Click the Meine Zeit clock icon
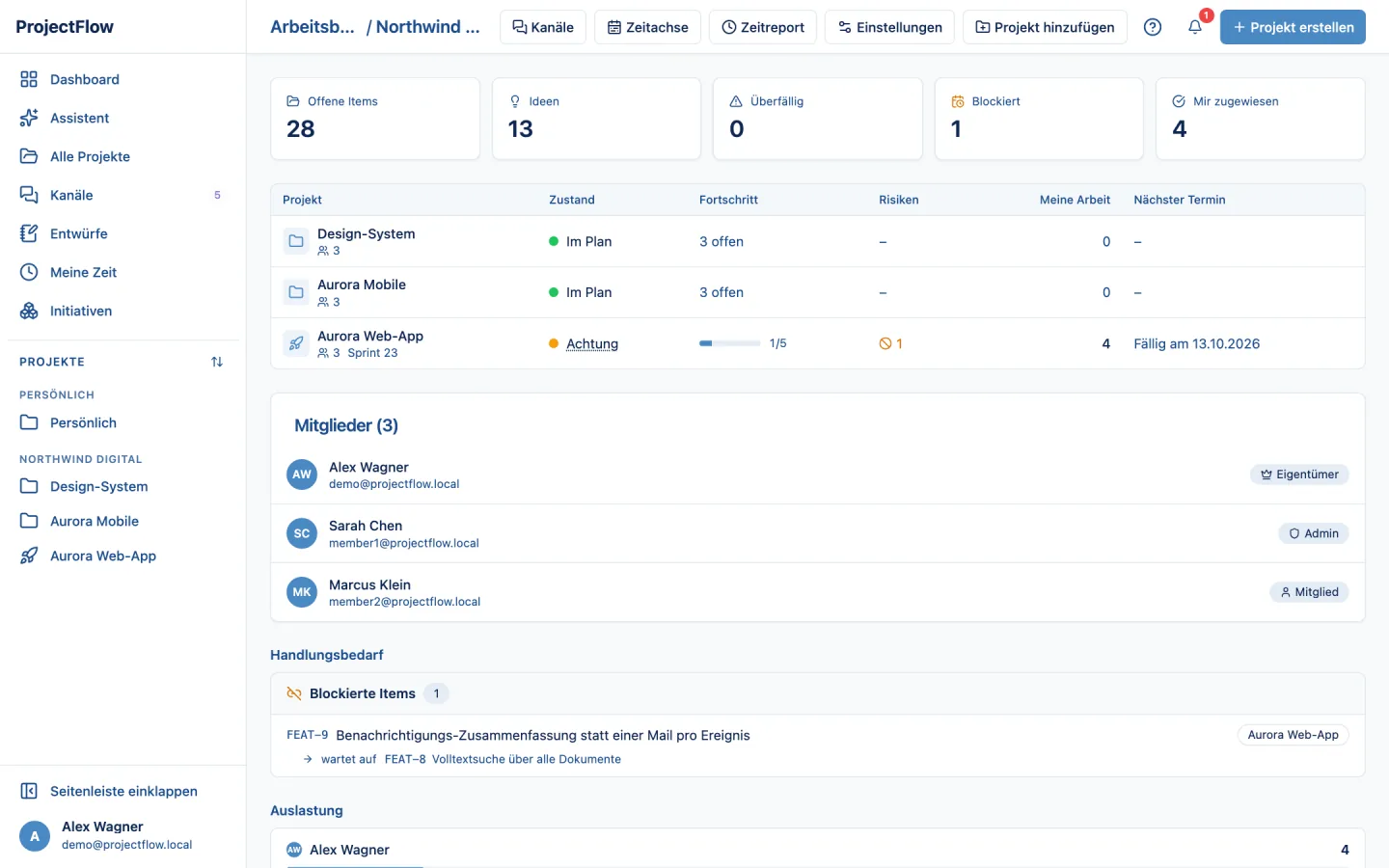Screen dimensions: 1389x868 29,272
